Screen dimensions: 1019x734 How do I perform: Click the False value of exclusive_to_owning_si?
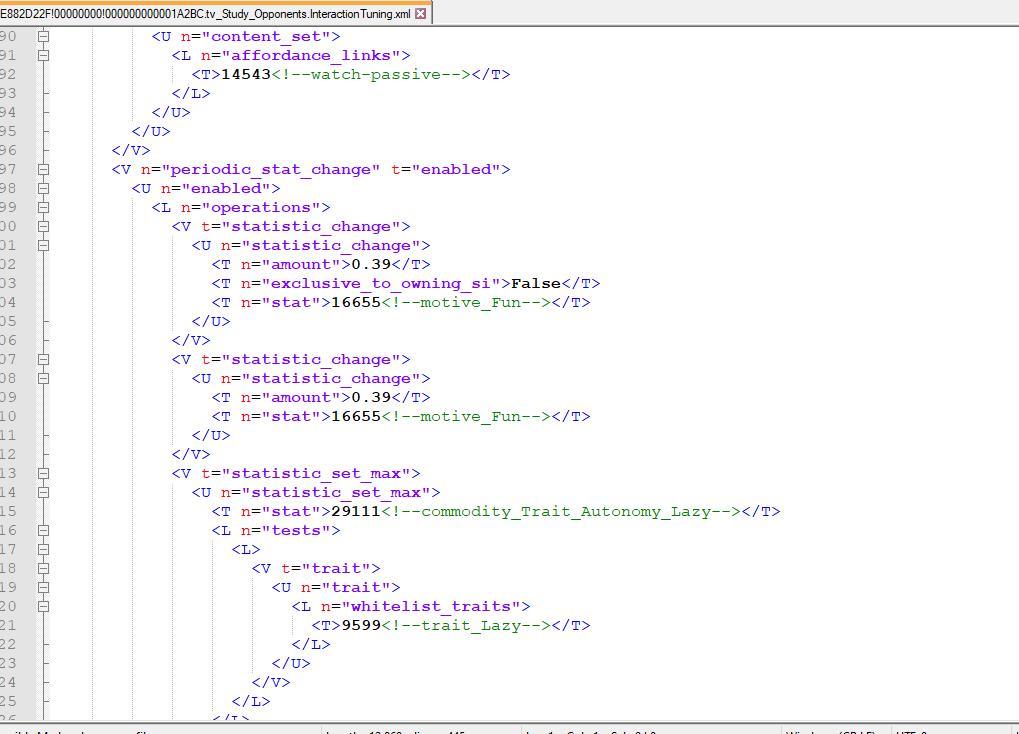[536, 284]
